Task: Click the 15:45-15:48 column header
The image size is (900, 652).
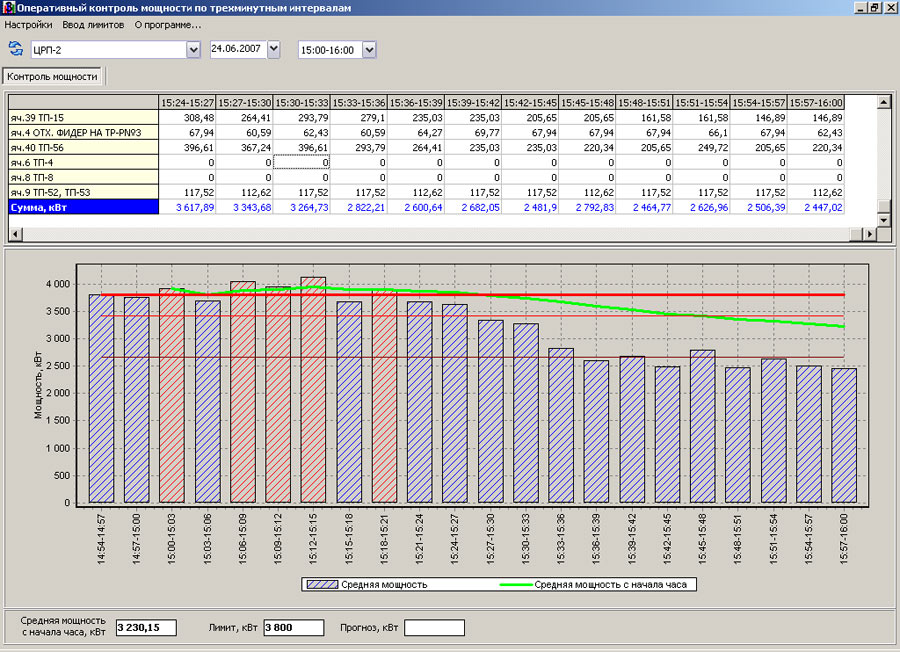Action: coord(587,102)
